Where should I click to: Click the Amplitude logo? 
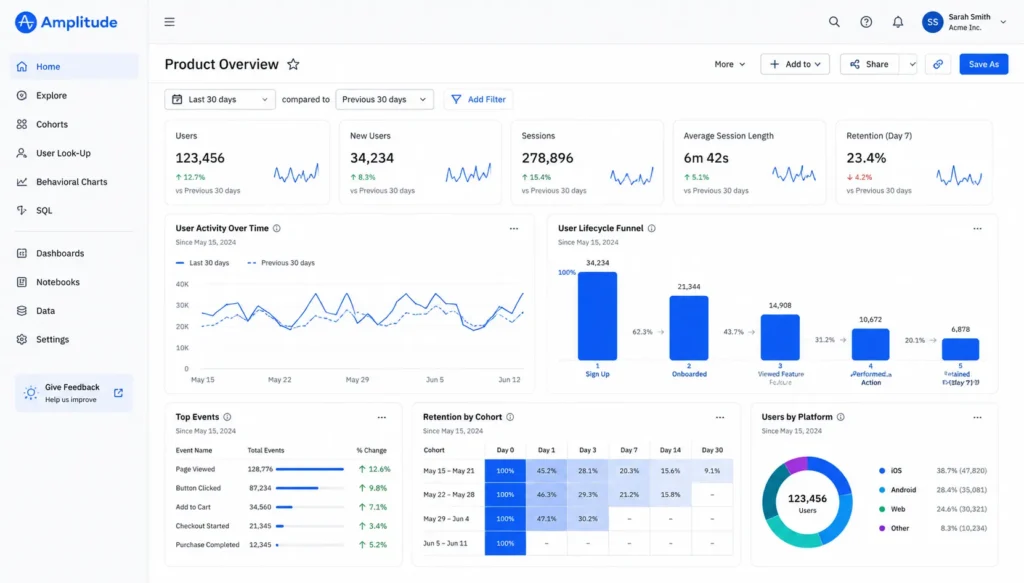66,22
